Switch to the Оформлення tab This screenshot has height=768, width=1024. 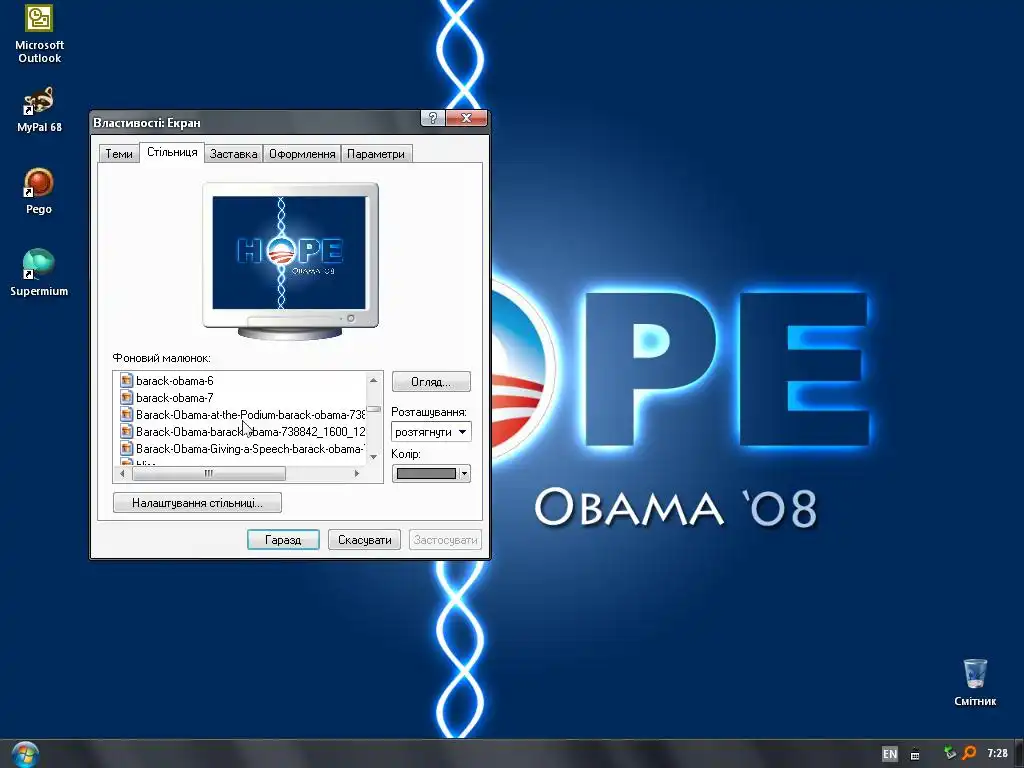[x=302, y=154]
